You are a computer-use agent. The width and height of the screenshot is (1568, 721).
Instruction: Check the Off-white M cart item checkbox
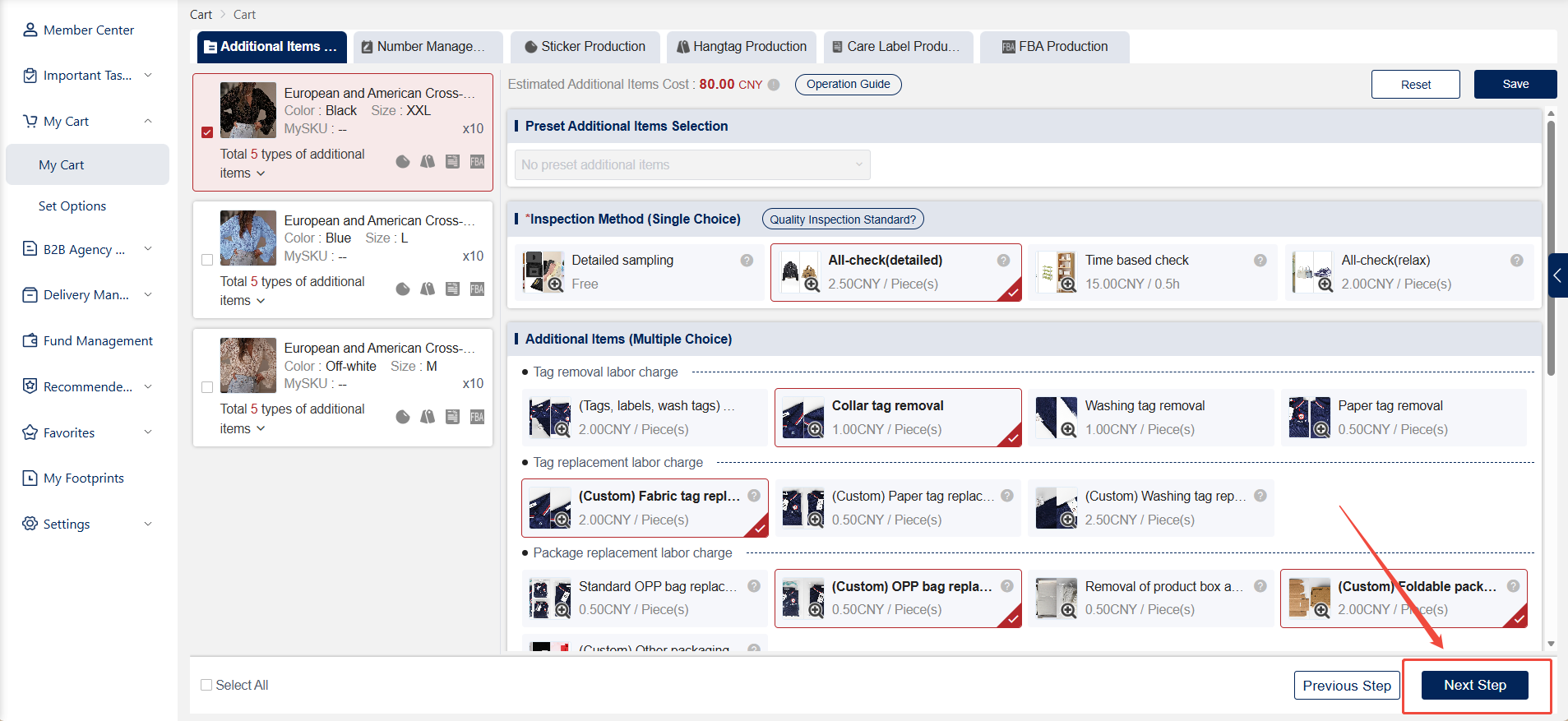coord(207,387)
